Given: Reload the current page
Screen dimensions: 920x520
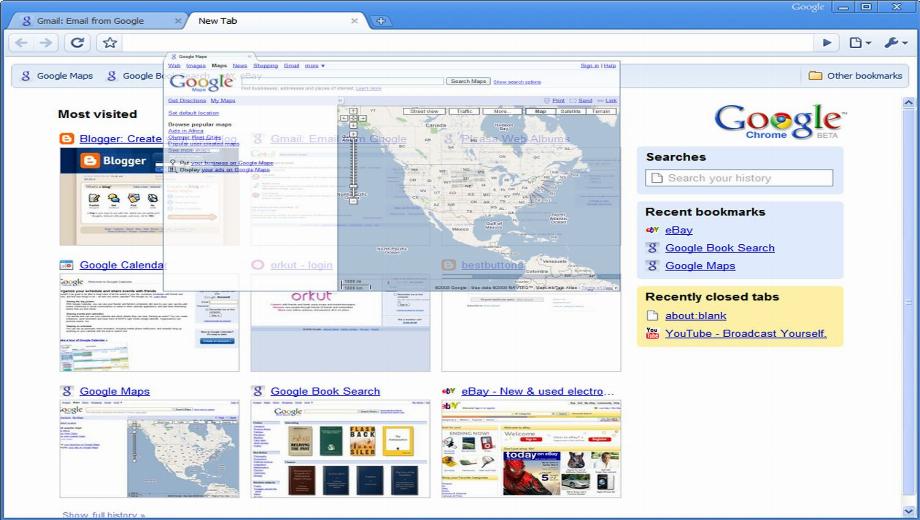Looking at the screenshot, I should point(77,42).
